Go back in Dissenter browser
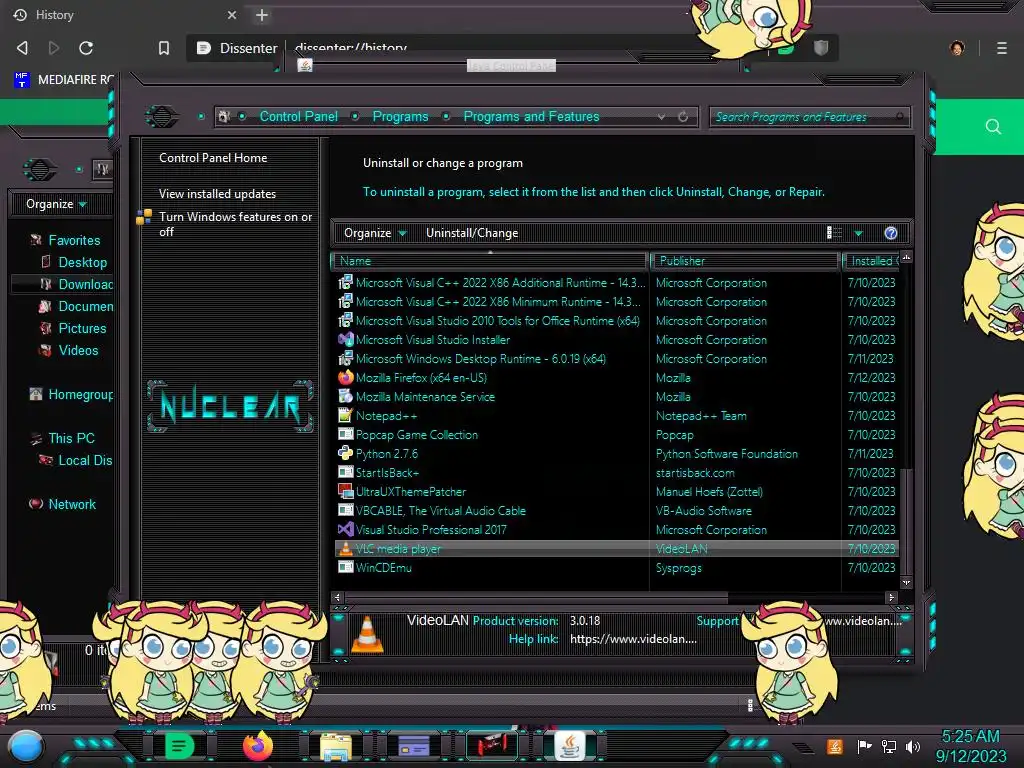1024x768 pixels. 22,48
